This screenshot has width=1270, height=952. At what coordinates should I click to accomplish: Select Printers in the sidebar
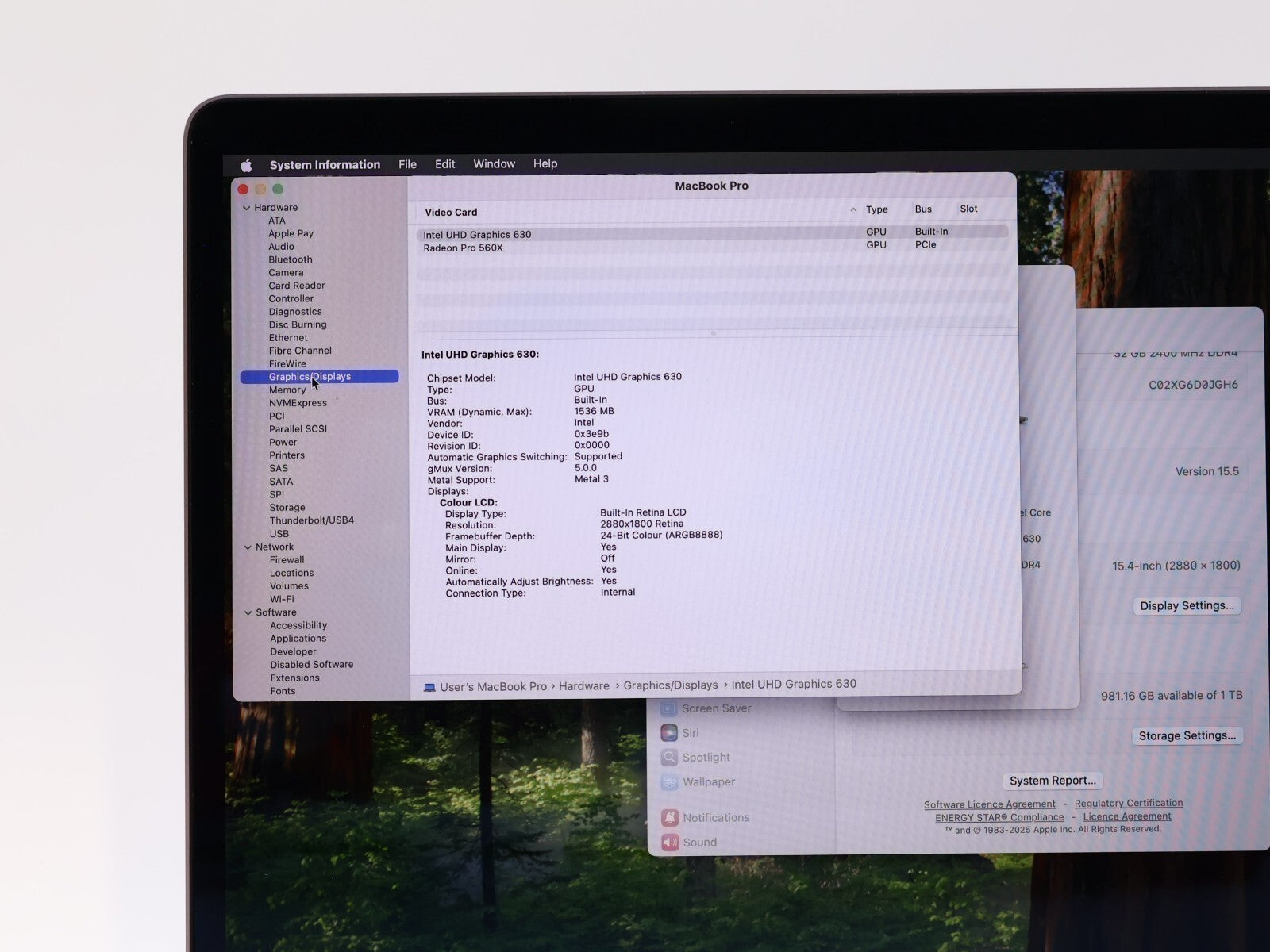(287, 455)
